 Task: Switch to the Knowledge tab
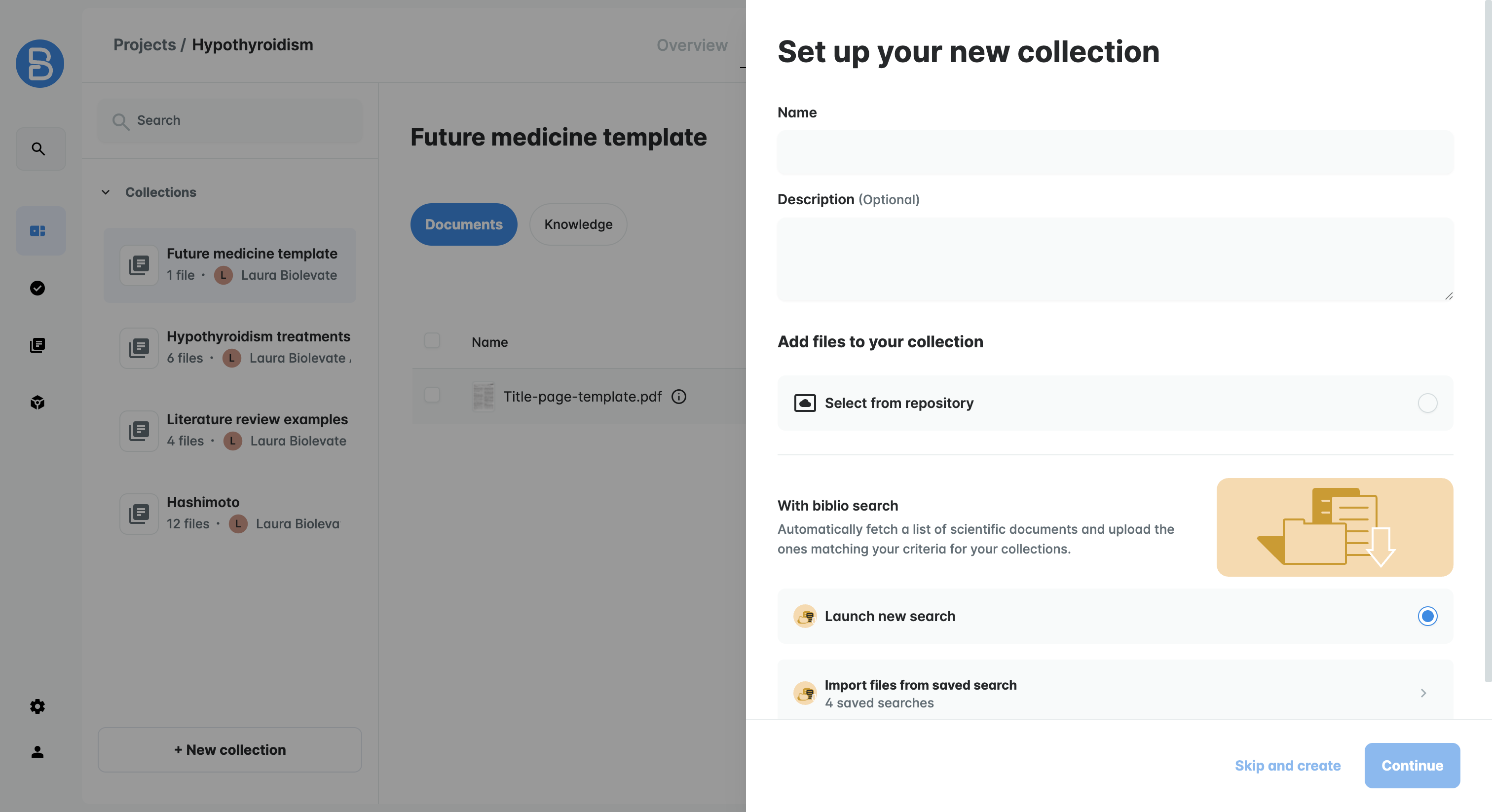(x=578, y=224)
